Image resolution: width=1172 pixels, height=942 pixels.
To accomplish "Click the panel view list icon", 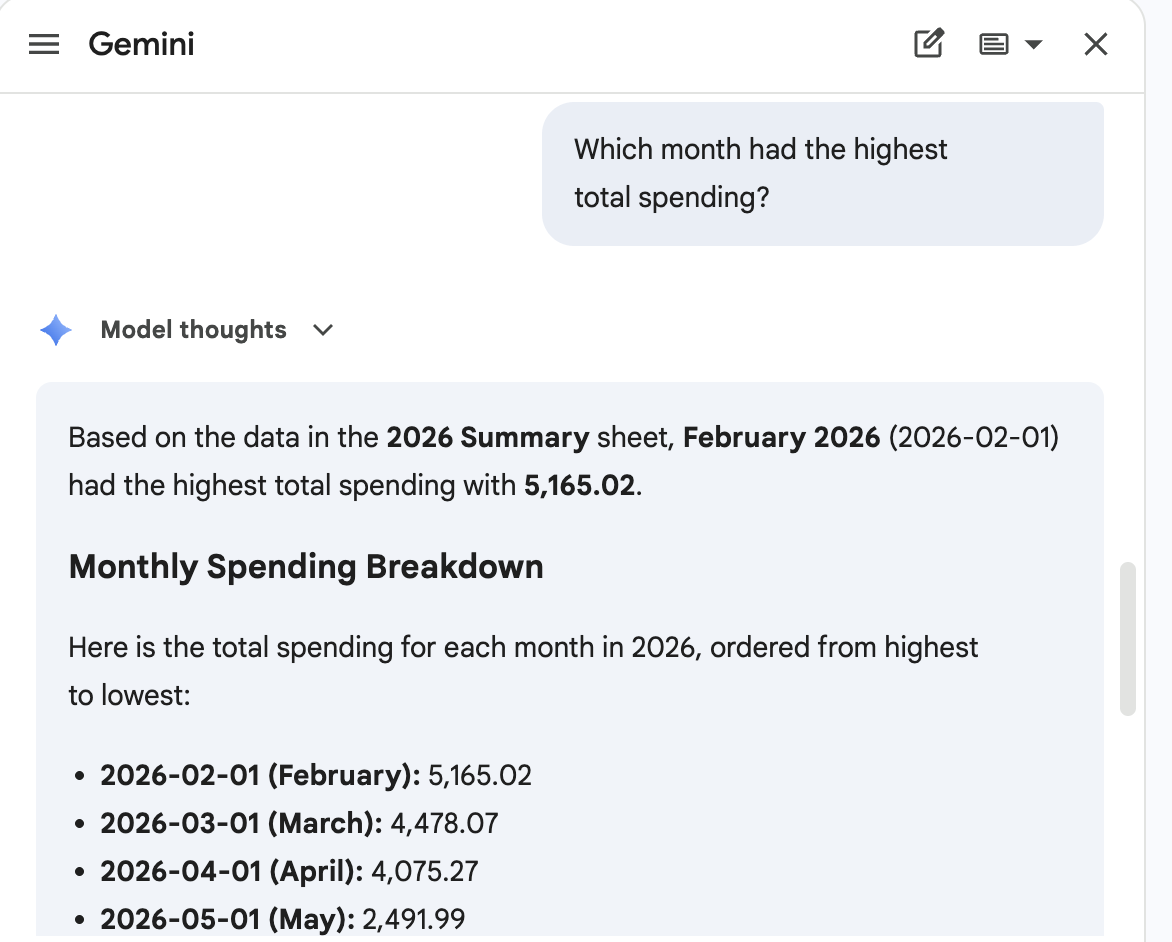I will pos(993,44).
